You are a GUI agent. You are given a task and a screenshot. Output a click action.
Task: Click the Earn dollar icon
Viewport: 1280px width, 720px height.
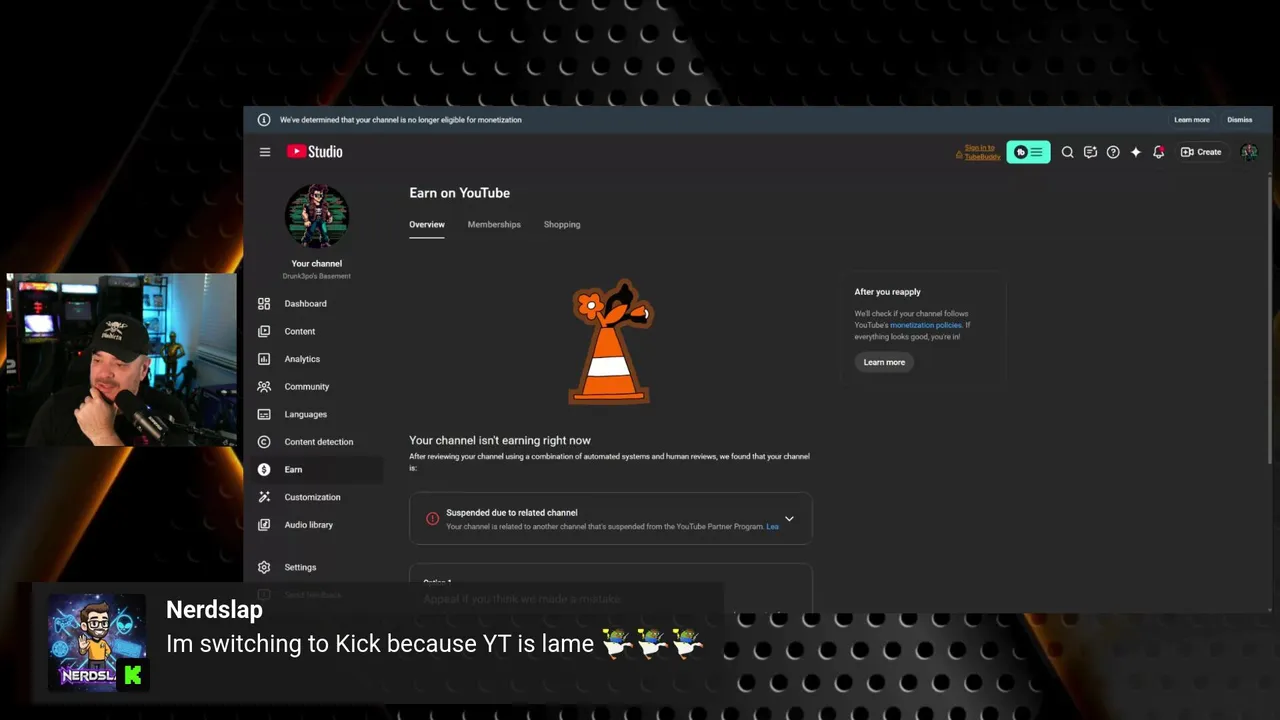point(264,469)
